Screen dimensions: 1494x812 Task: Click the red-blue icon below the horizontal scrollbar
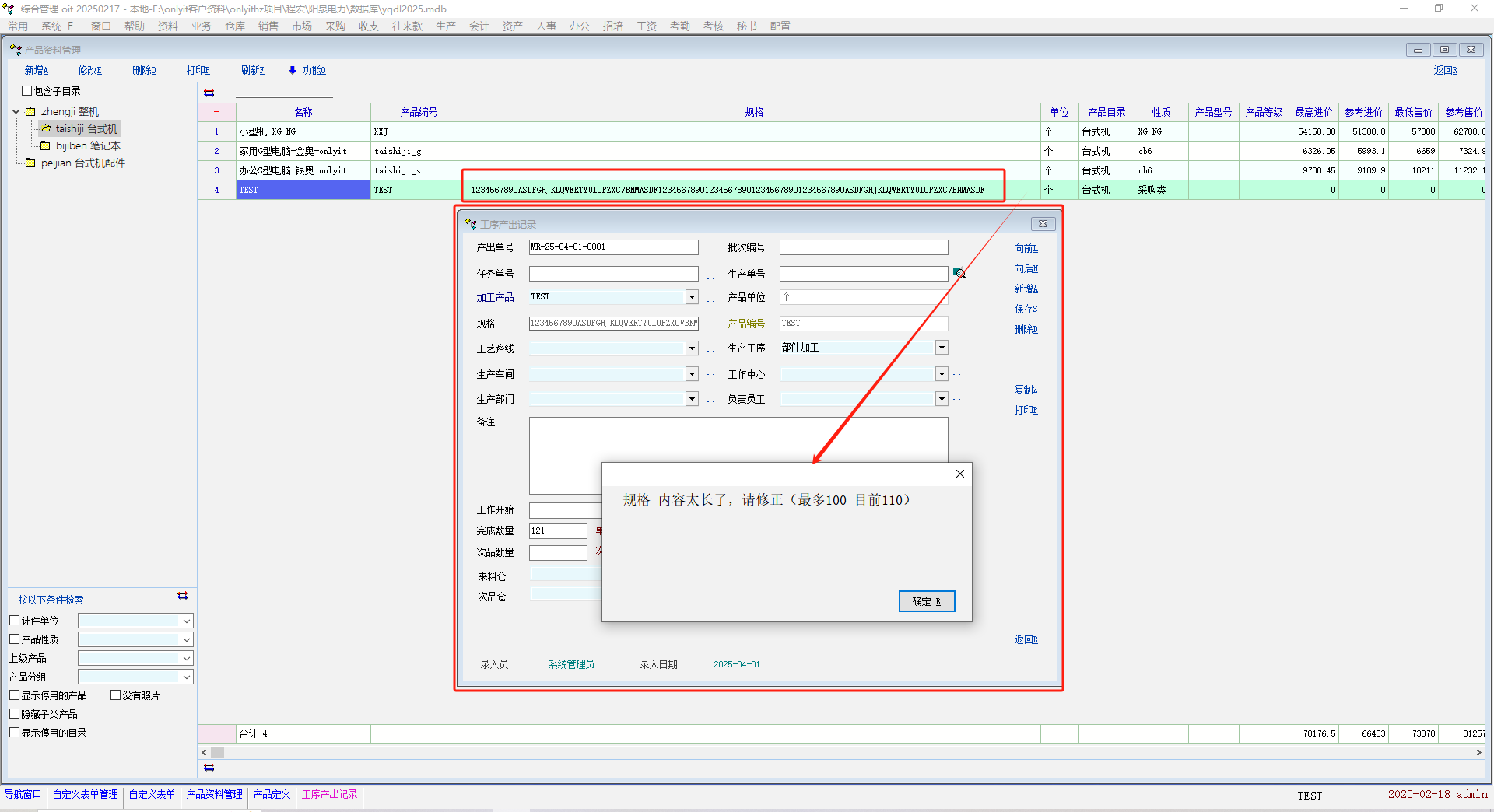pyautogui.click(x=209, y=768)
